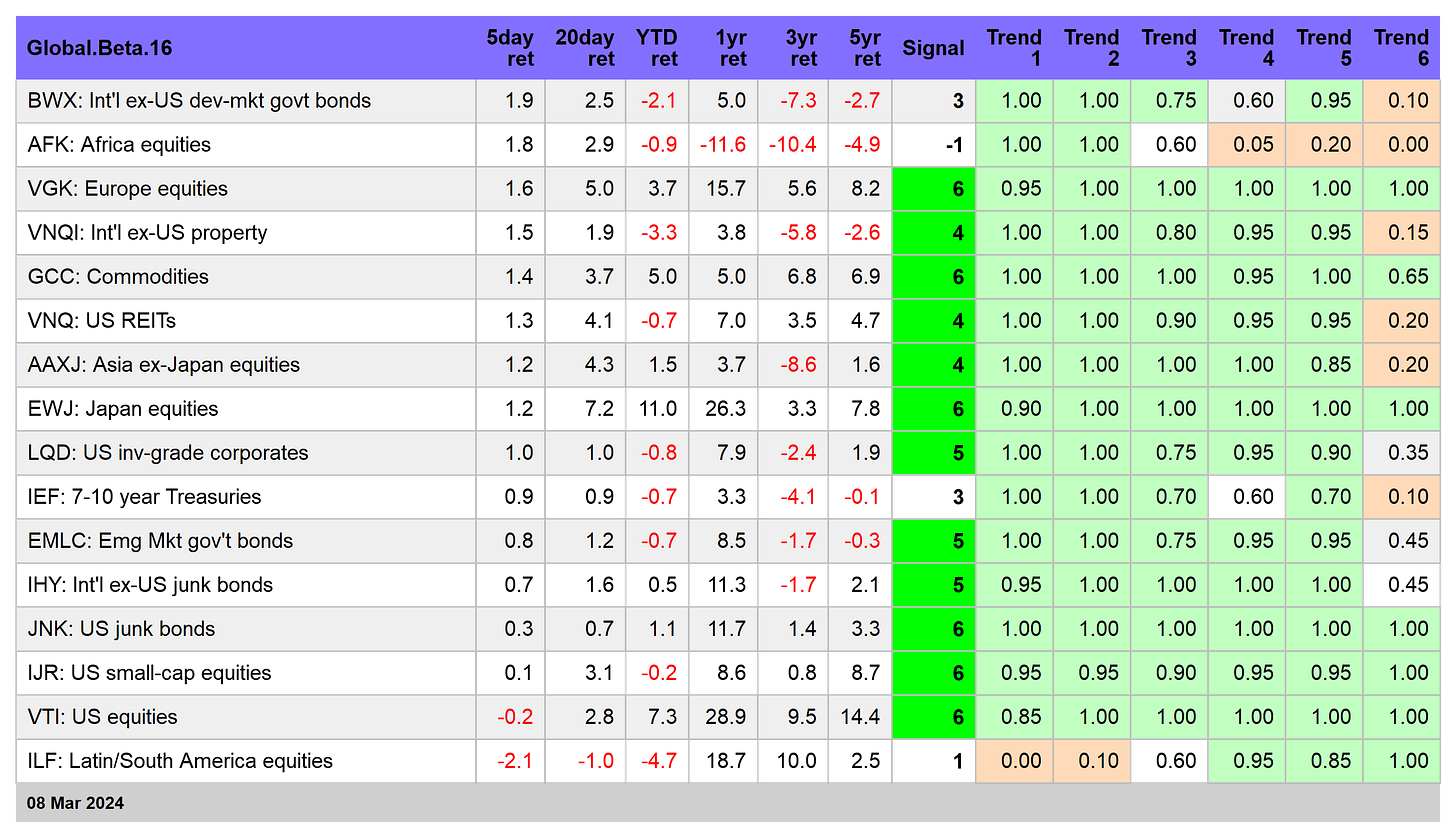
Task: Select the AFK Africa equities row label
Action: point(119,145)
